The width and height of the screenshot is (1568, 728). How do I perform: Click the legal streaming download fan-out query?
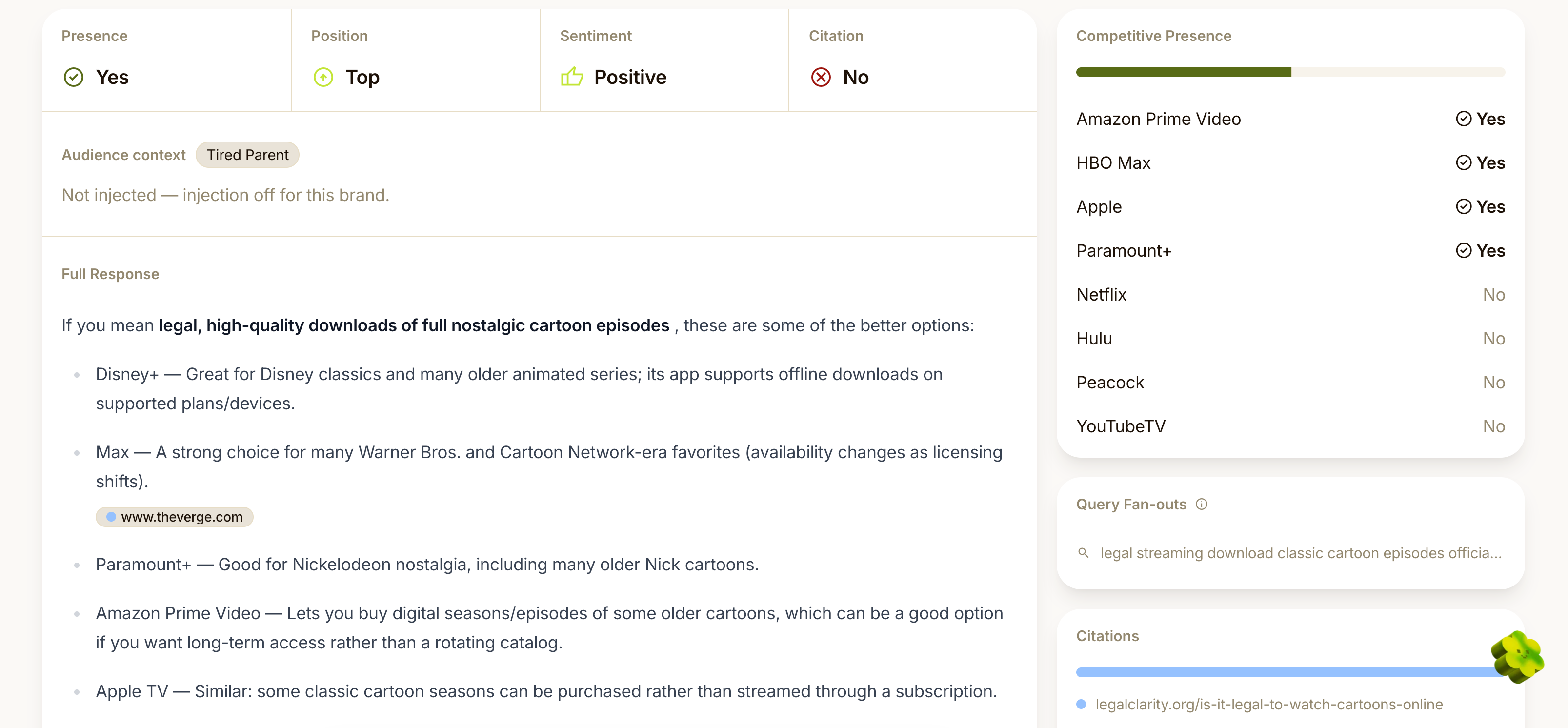point(1301,553)
